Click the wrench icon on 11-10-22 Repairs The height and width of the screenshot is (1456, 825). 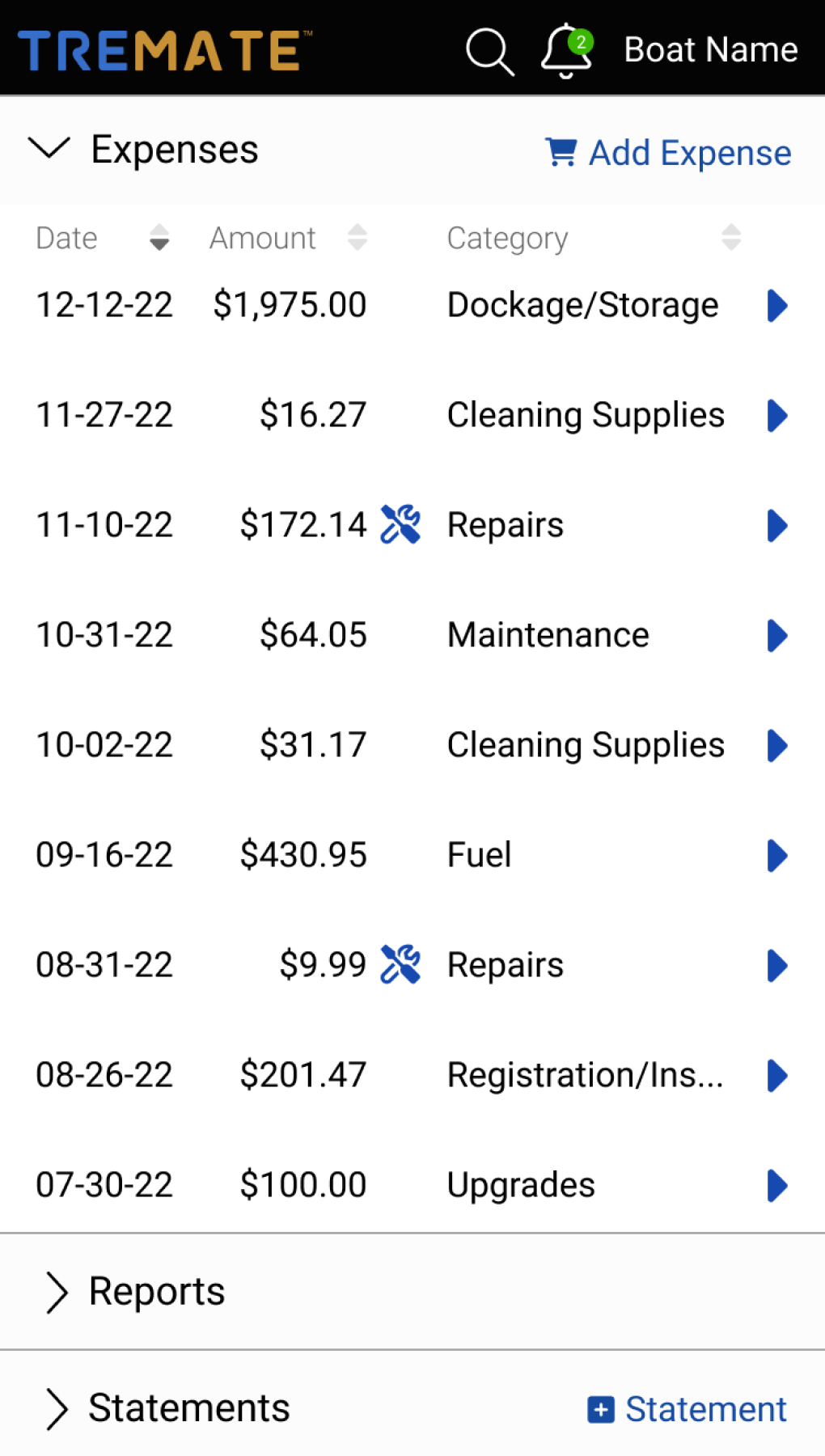pos(400,525)
